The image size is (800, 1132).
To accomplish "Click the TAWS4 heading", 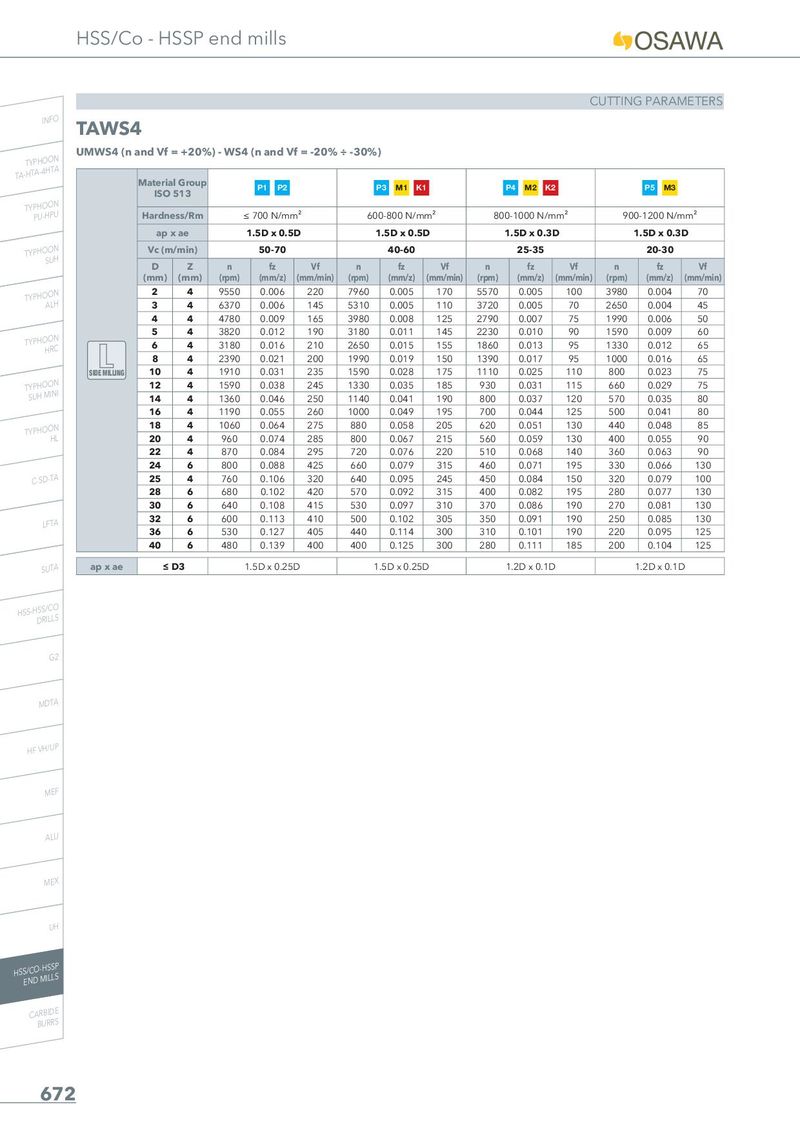I will pos(109,129).
